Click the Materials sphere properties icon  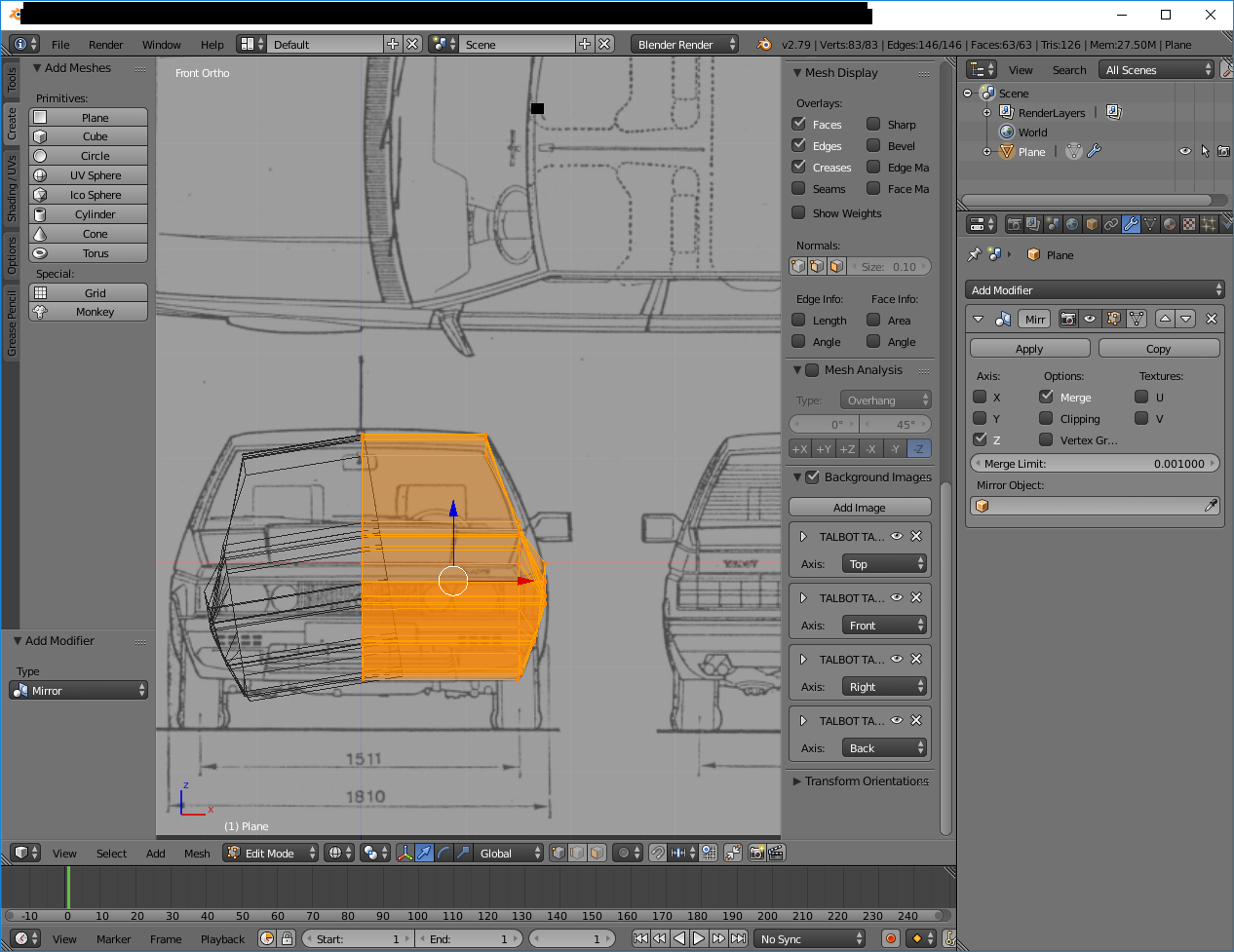1170,224
